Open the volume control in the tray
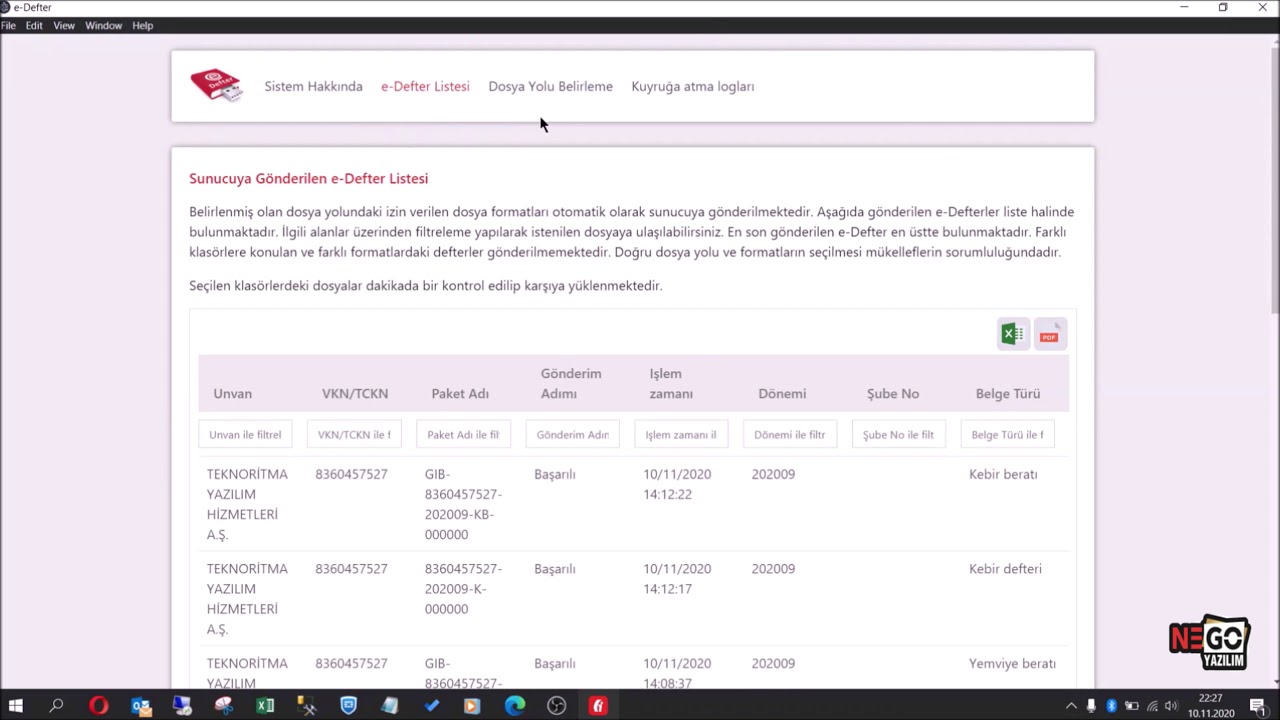 pos(1171,706)
